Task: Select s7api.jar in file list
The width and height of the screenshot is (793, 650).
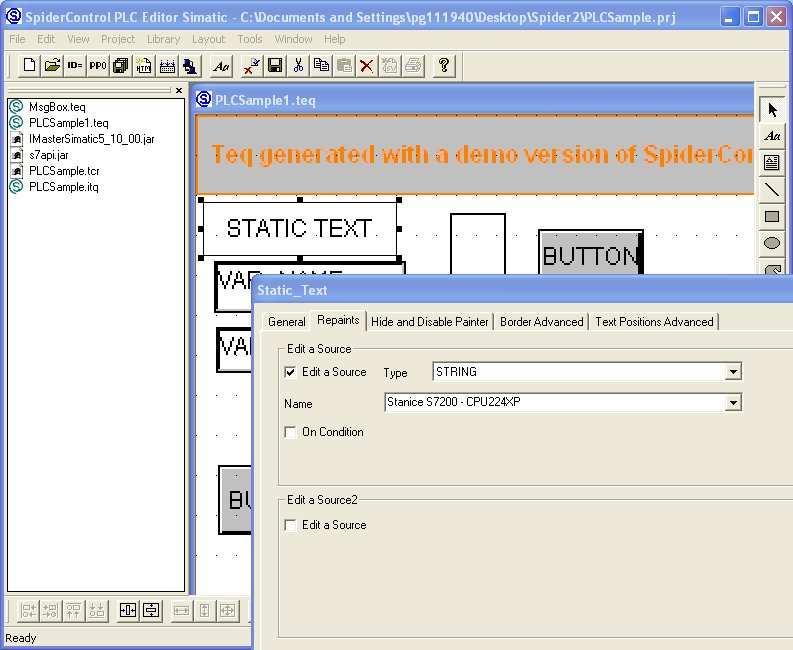Action: pyautogui.click(x=49, y=155)
